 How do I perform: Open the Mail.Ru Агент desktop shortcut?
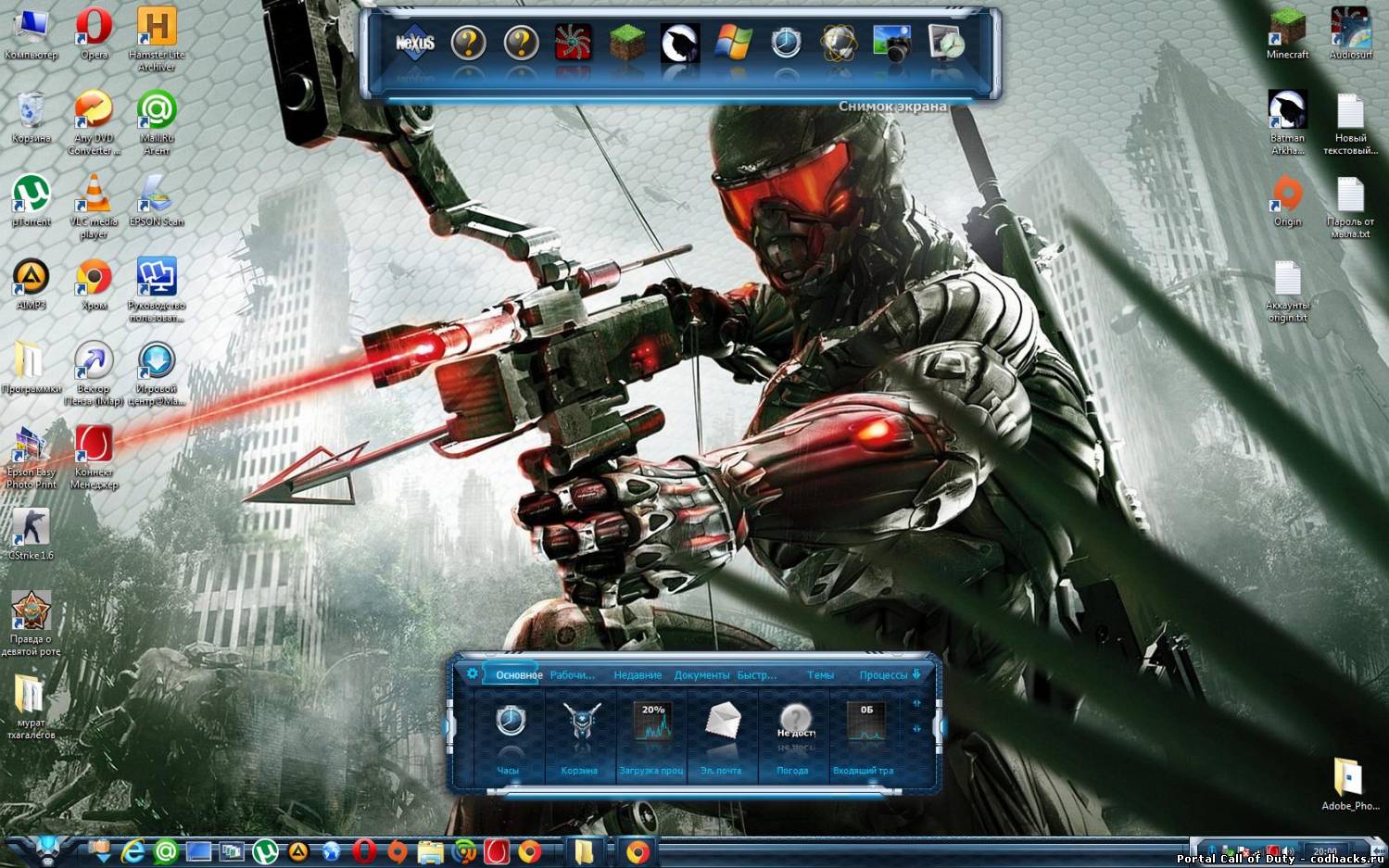tap(157, 123)
